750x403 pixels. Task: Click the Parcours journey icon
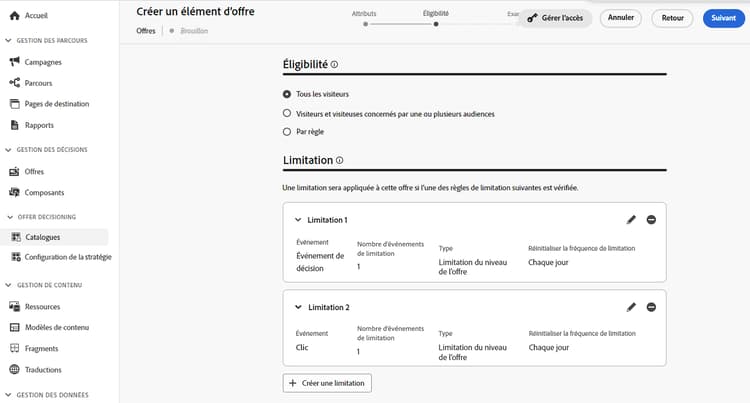(x=15, y=83)
